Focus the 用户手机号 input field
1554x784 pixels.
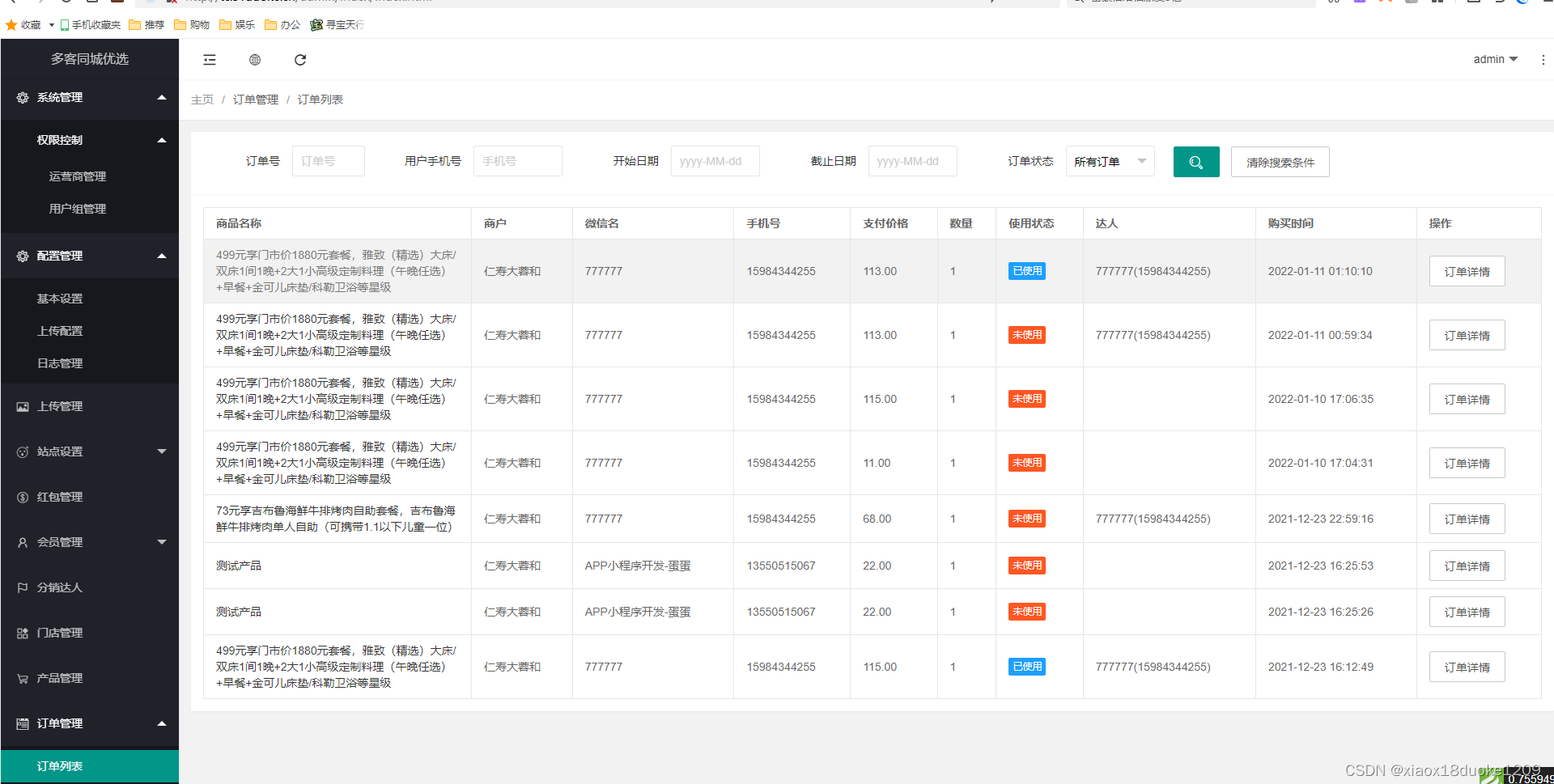click(x=518, y=161)
